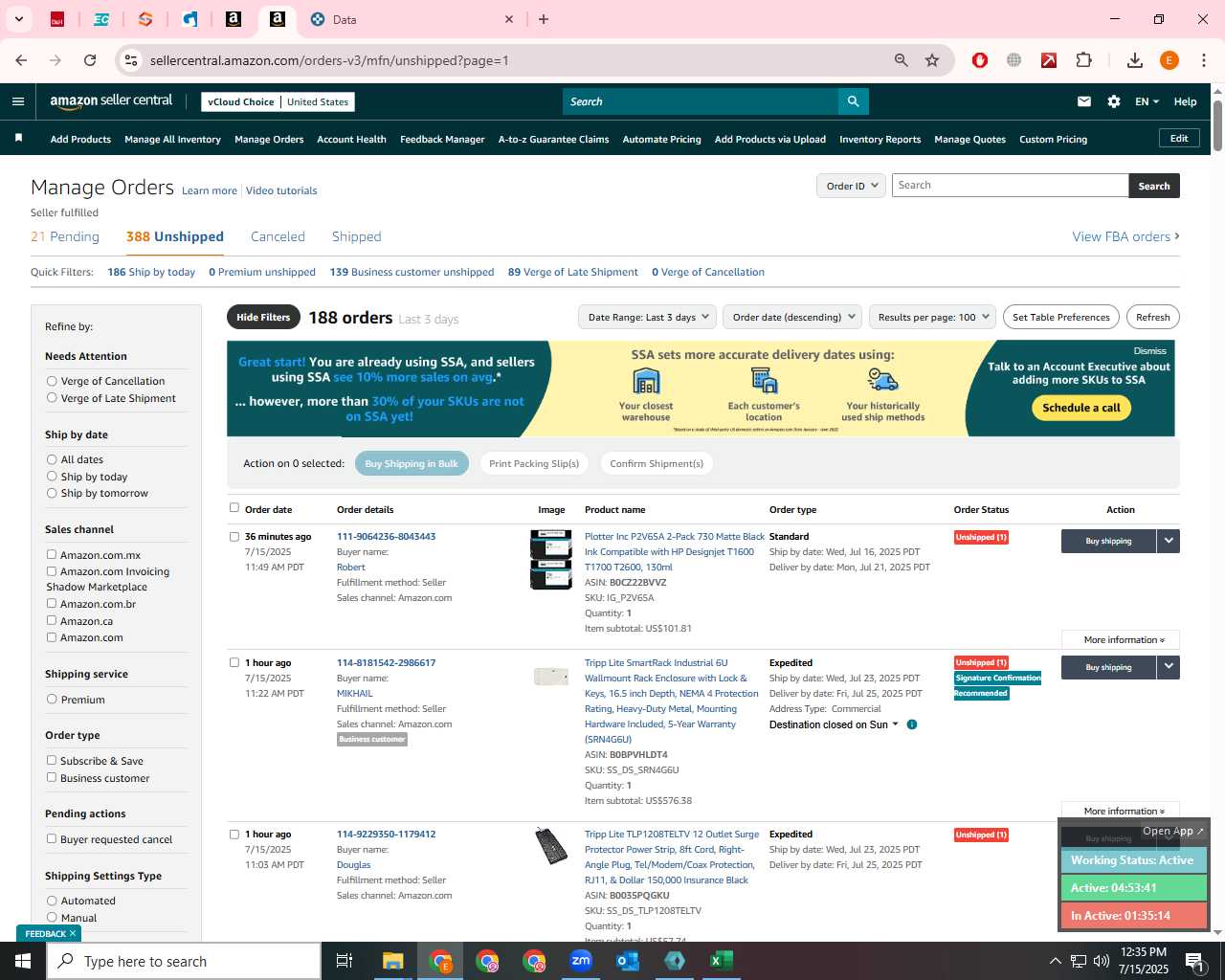Click the Tripp Lite surge protector thumbnail
Viewport: 1225px width, 980px height.
[x=551, y=846]
